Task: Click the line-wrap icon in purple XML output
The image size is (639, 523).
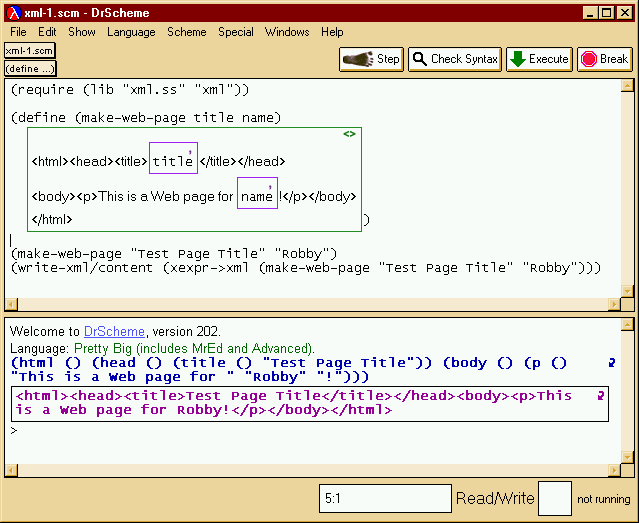Action: tap(601, 396)
